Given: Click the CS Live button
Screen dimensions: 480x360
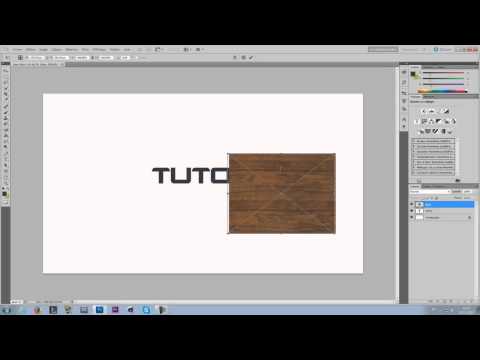Looking at the screenshot, I should [x=443, y=49].
